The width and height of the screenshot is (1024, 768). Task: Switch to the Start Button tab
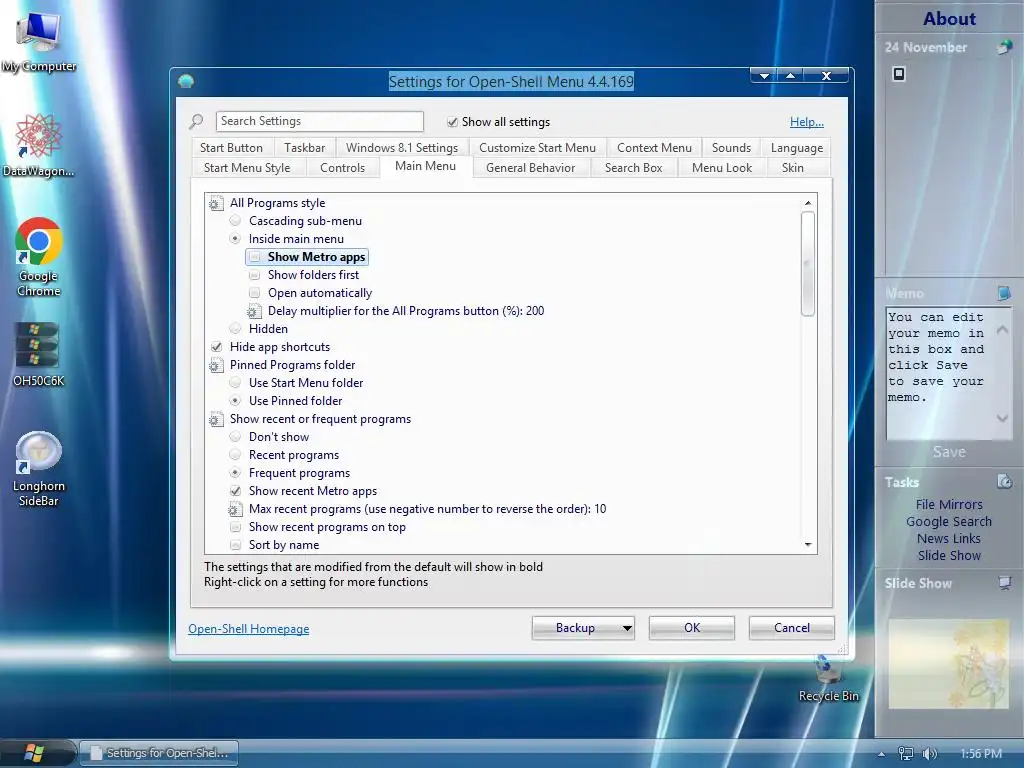(231, 148)
